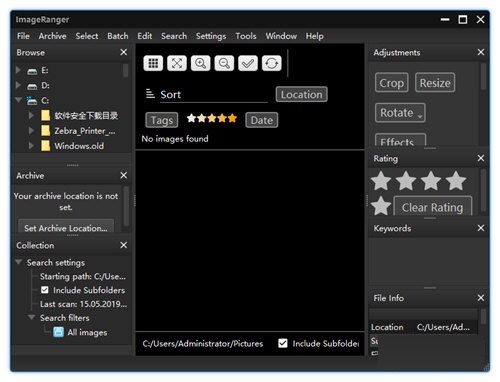
Task: Expand the D: drive tree node
Action: click(18, 85)
